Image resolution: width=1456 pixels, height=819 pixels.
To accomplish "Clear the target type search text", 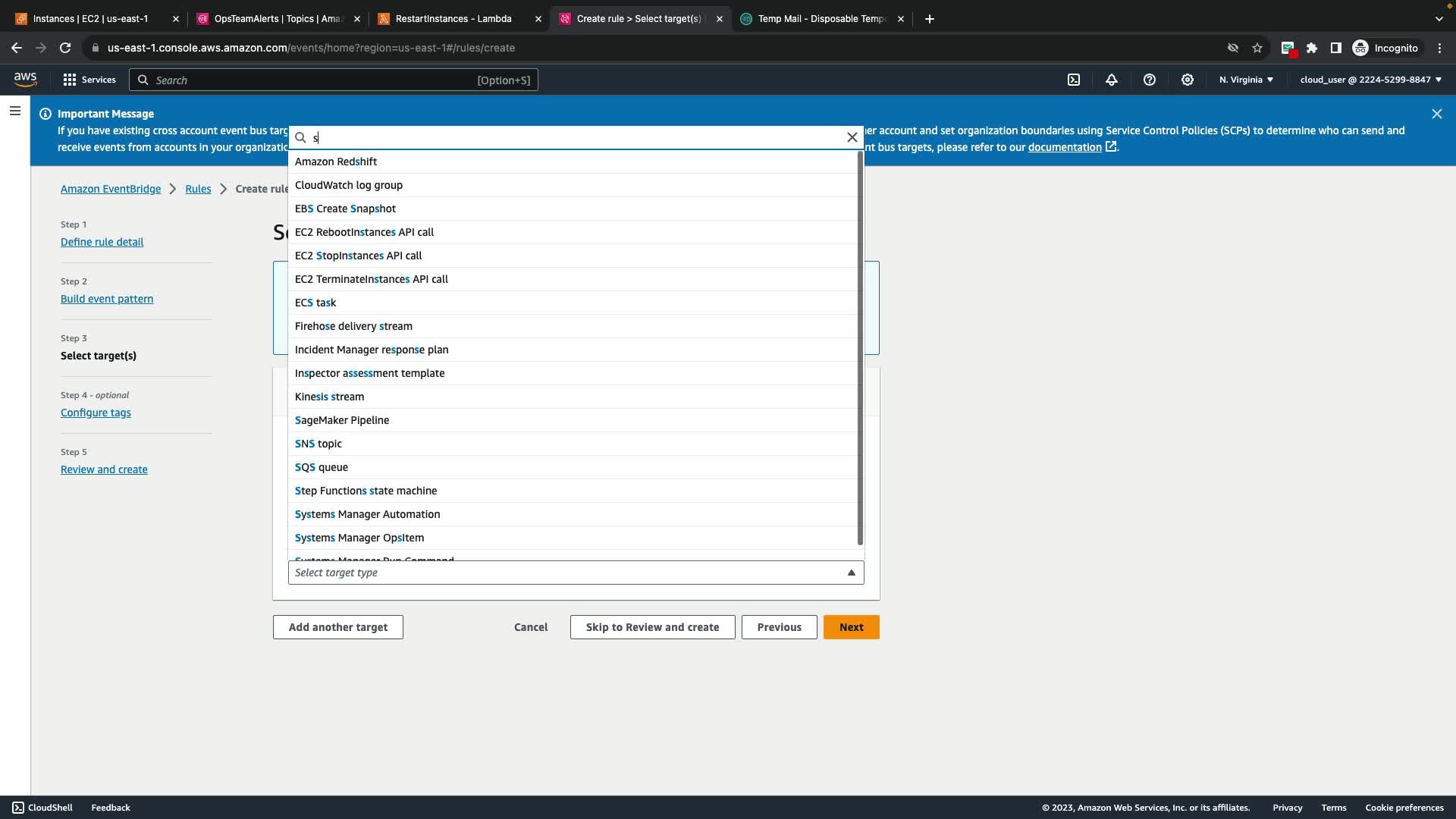I will click(852, 137).
